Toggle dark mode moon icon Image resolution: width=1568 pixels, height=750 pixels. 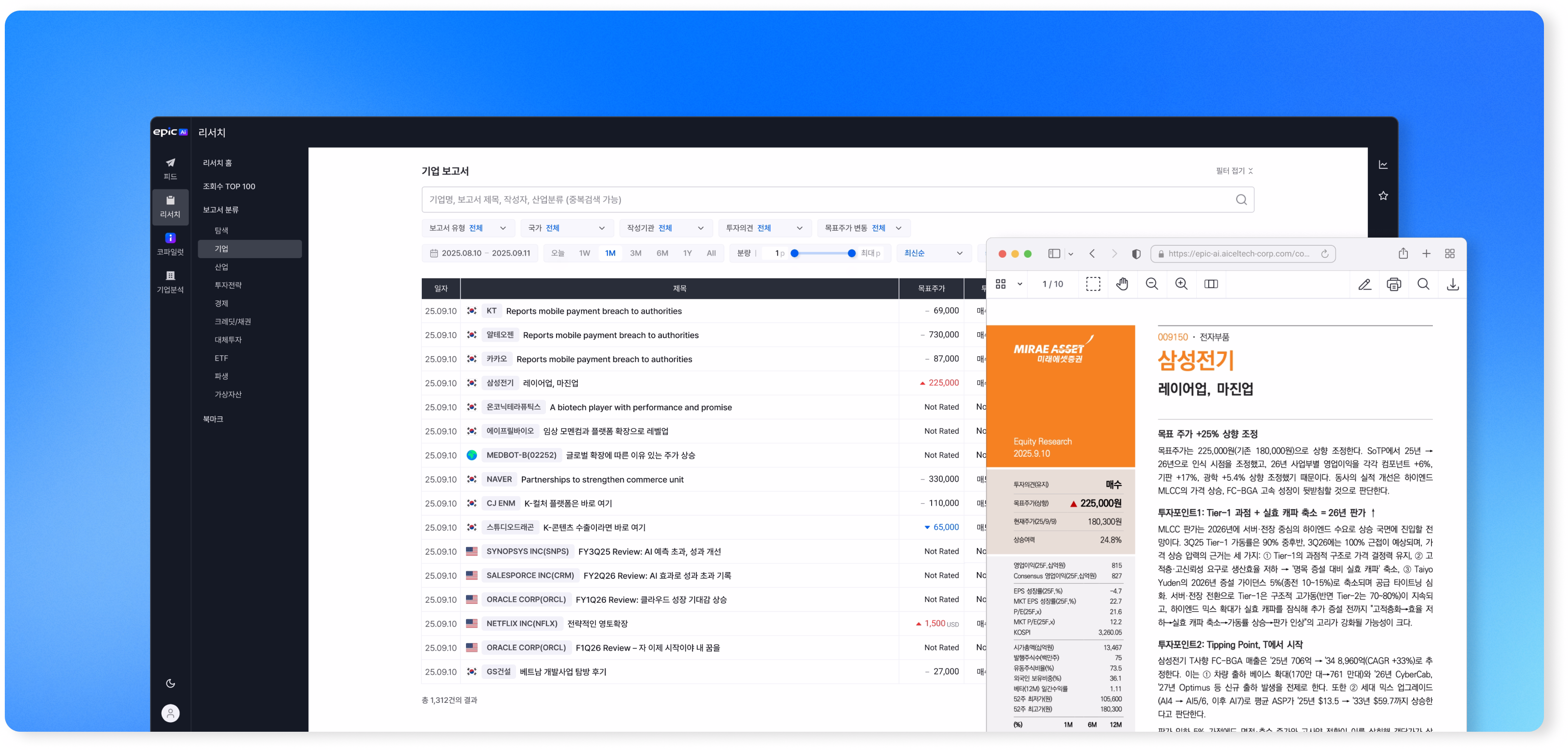[170, 683]
